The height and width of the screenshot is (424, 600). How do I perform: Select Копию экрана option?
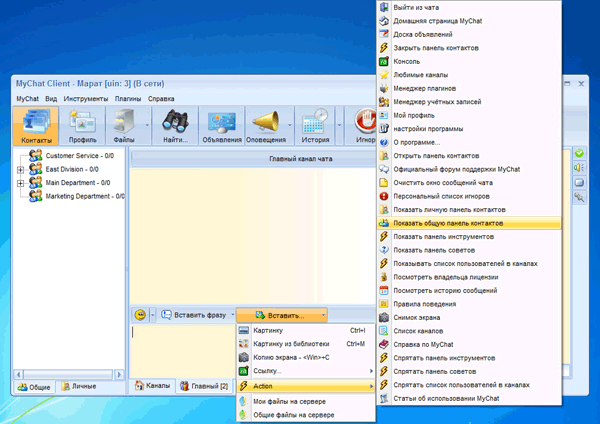click(306, 357)
